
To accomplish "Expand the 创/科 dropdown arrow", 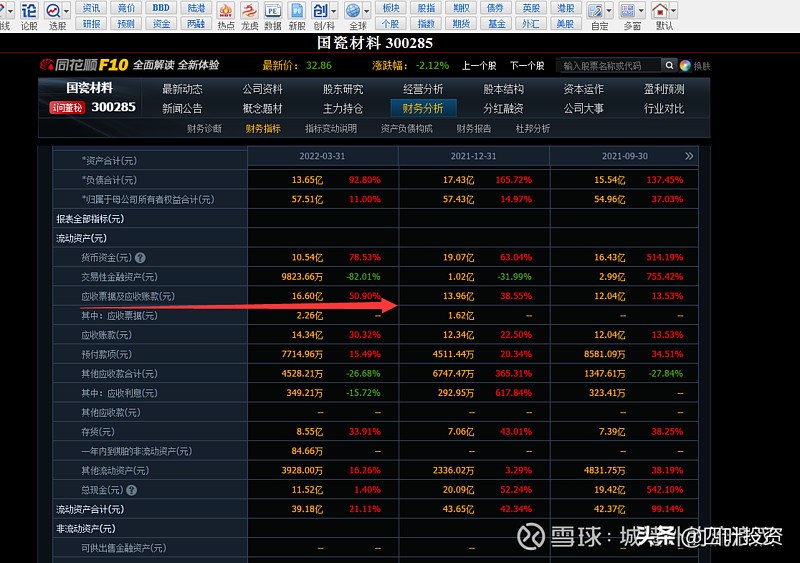I will tap(334, 11).
